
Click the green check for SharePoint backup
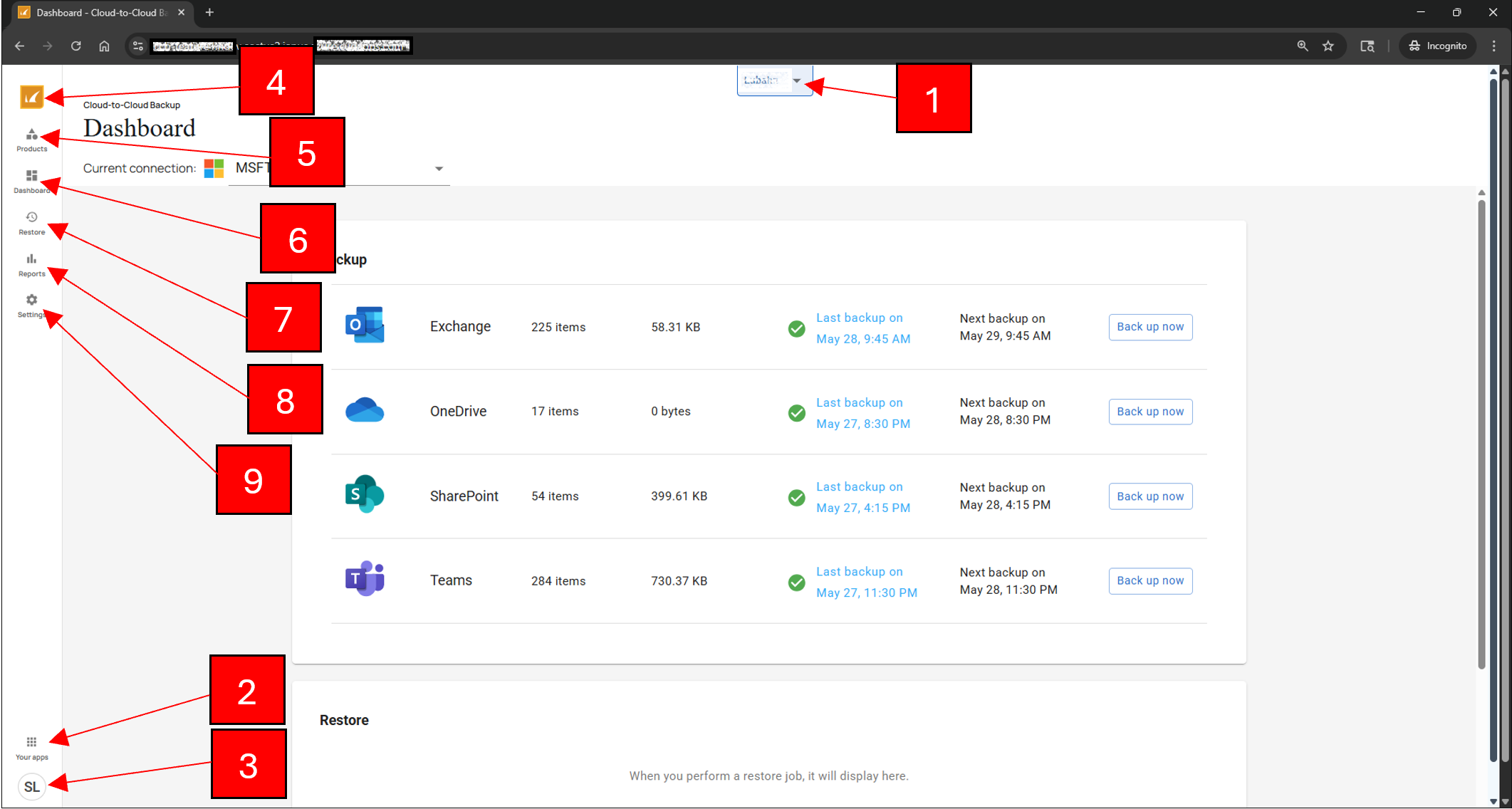(x=797, y=498)
